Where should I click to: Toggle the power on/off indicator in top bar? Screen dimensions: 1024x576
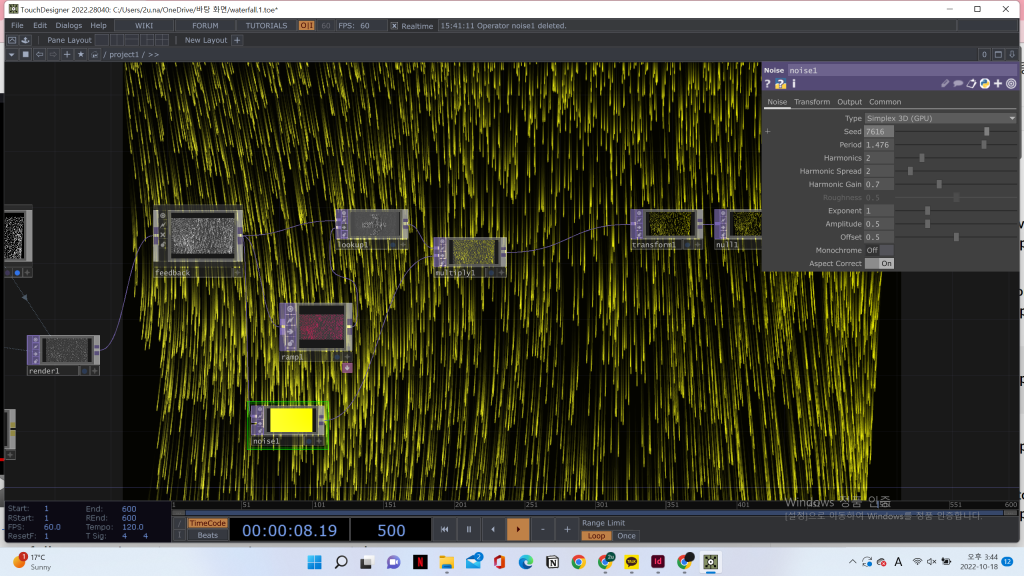click(306, 25)
